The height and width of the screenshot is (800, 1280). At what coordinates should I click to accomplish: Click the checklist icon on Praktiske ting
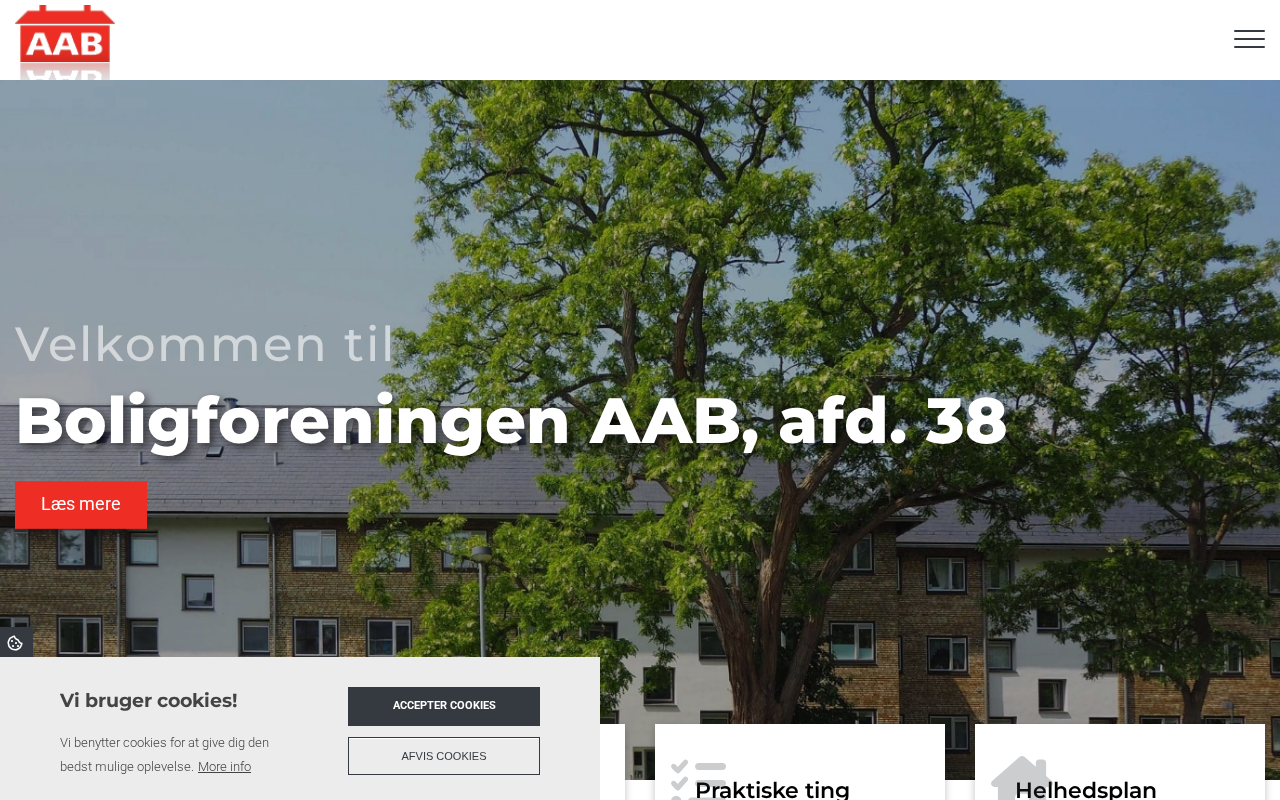[698, 780]
